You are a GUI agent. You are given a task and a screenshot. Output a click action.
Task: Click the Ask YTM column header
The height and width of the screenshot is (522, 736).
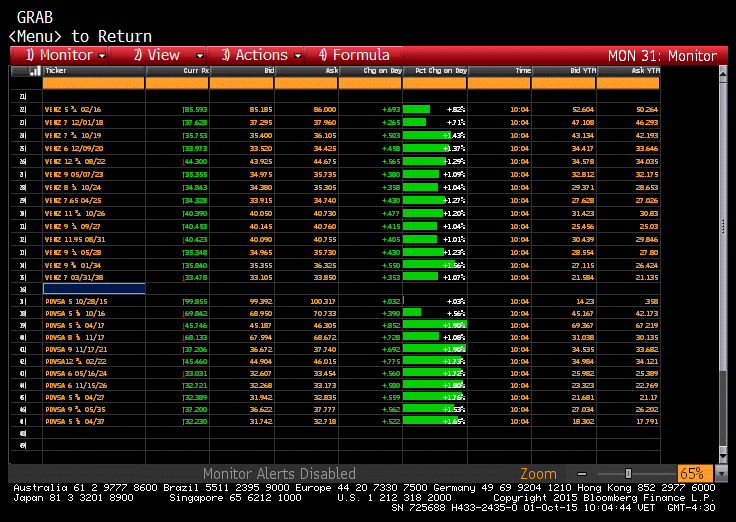pyautogui.click(x=629, y=71)
